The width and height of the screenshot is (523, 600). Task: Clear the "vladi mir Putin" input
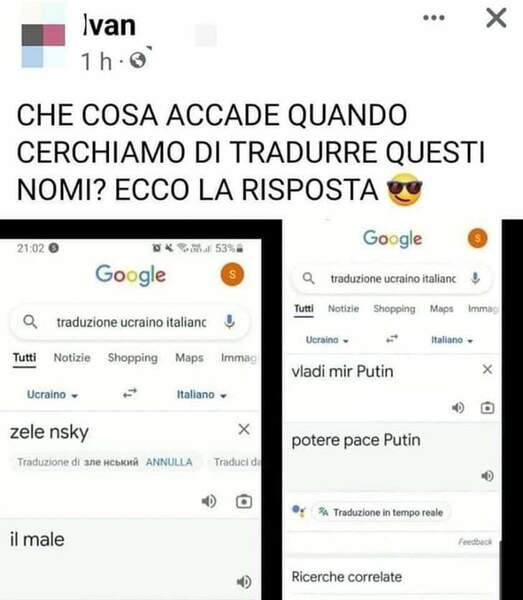(487, 369)
